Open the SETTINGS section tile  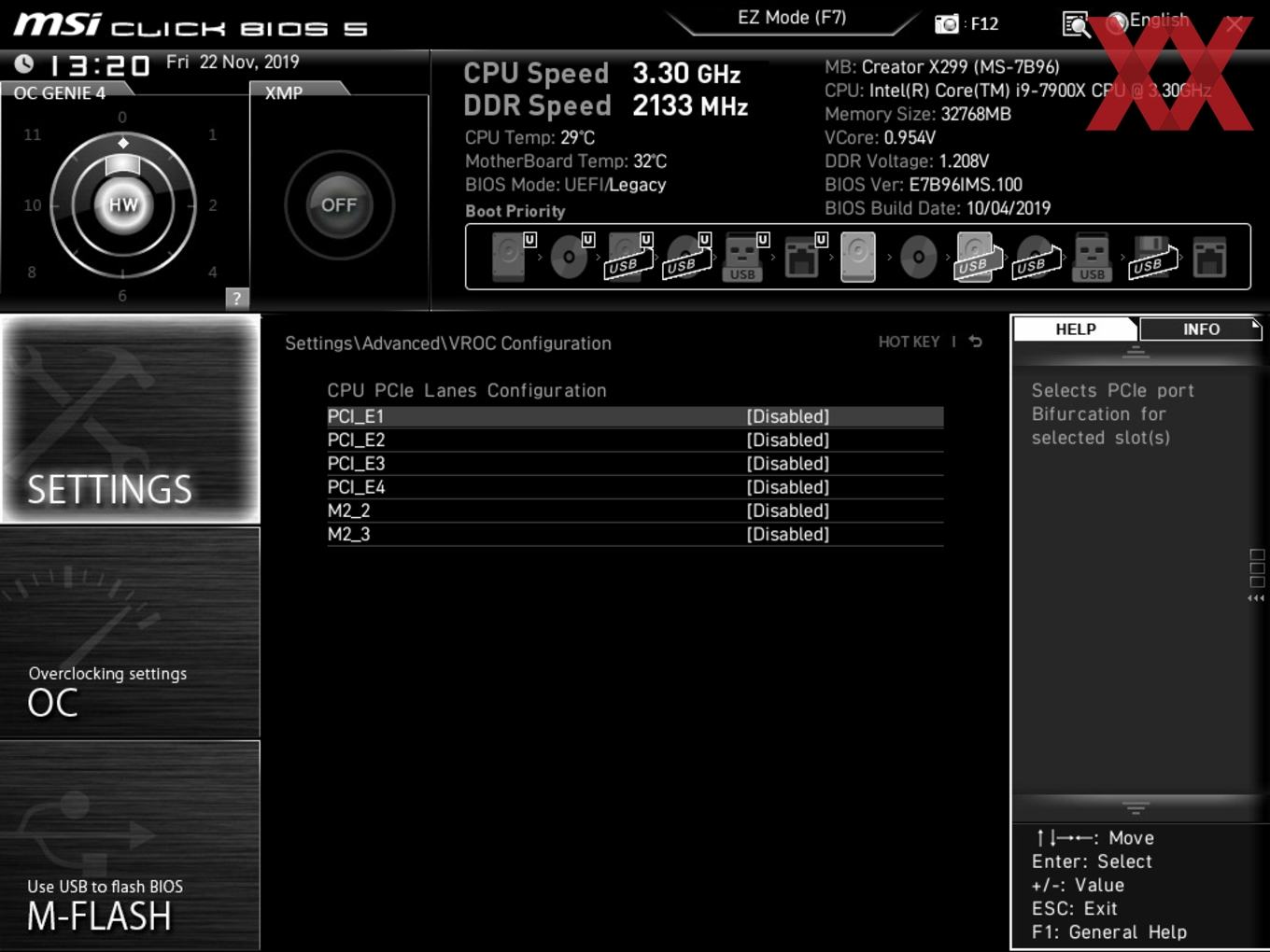[x=130, y=419]
